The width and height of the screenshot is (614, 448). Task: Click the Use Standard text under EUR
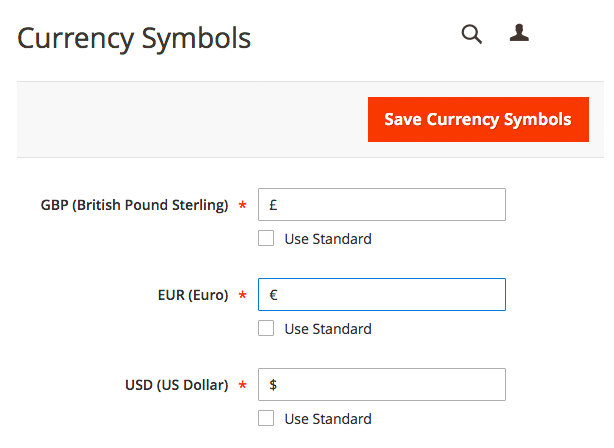click(x=328, y=329)
